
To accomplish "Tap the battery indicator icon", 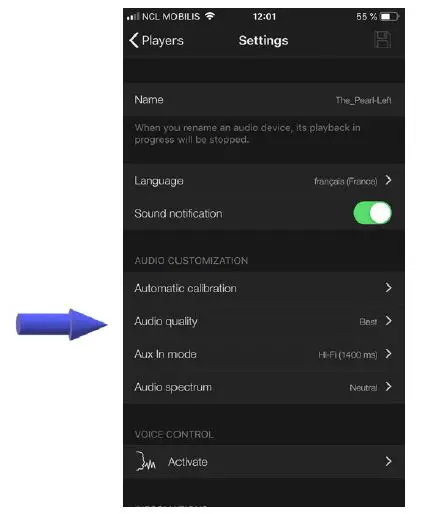I will tap(389, 16).
